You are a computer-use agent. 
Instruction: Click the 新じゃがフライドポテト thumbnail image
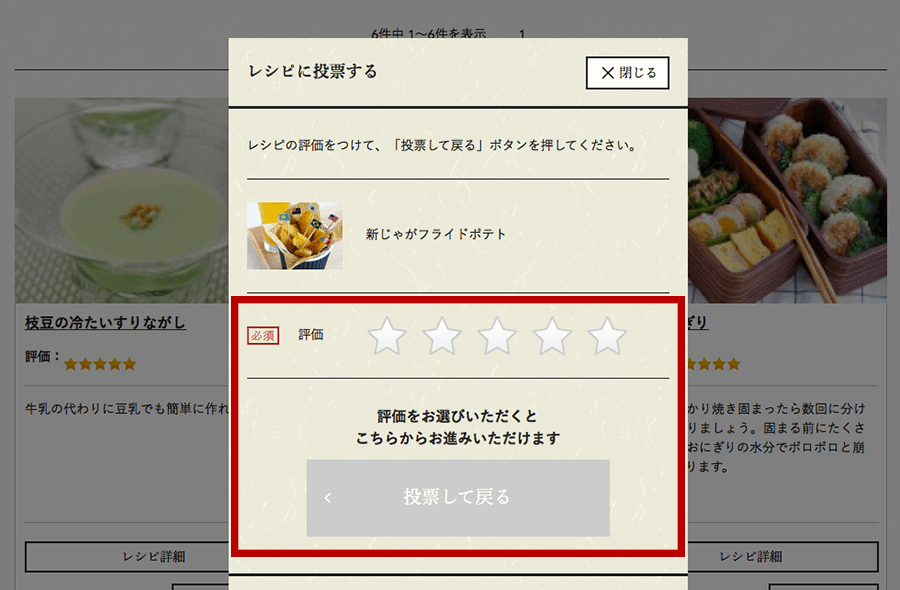(294, 235)
